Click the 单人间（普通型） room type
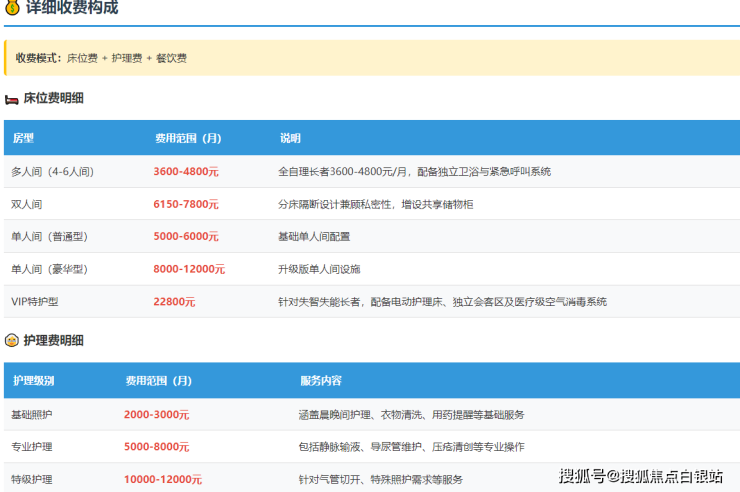The height and width of the screenshot is (492, 740). [49, 237]
